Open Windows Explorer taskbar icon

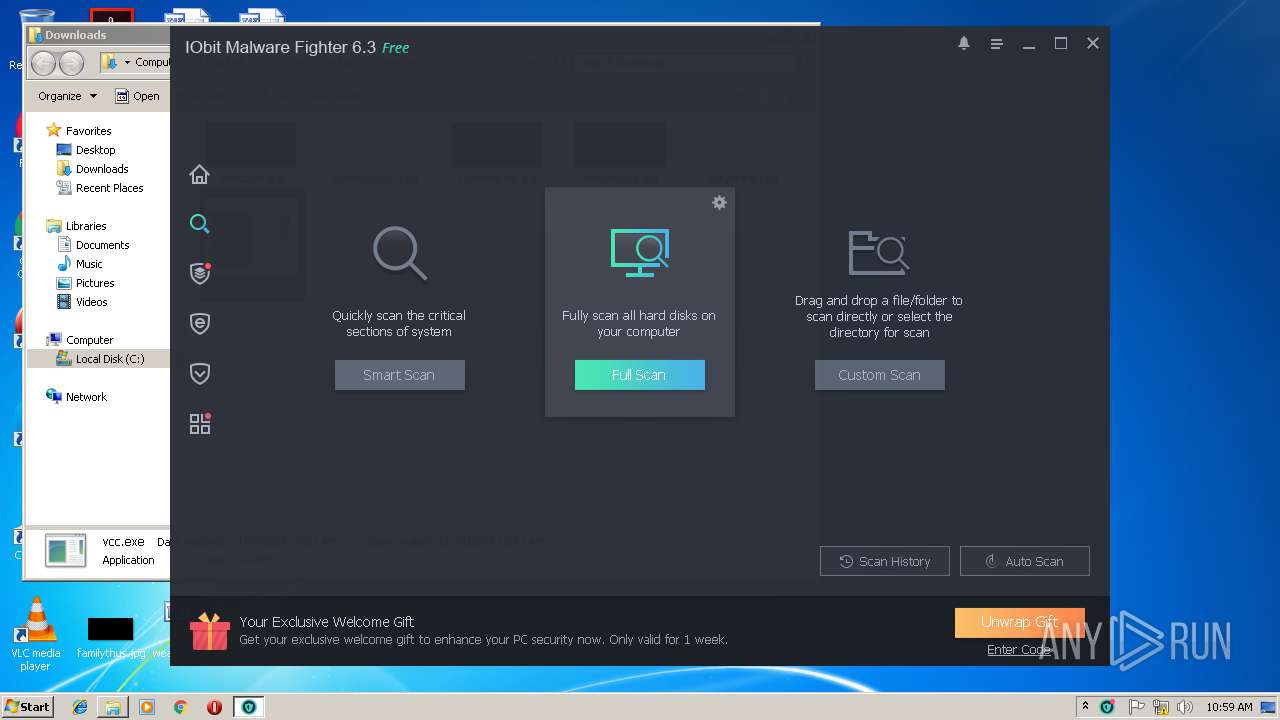click(113, 706)
